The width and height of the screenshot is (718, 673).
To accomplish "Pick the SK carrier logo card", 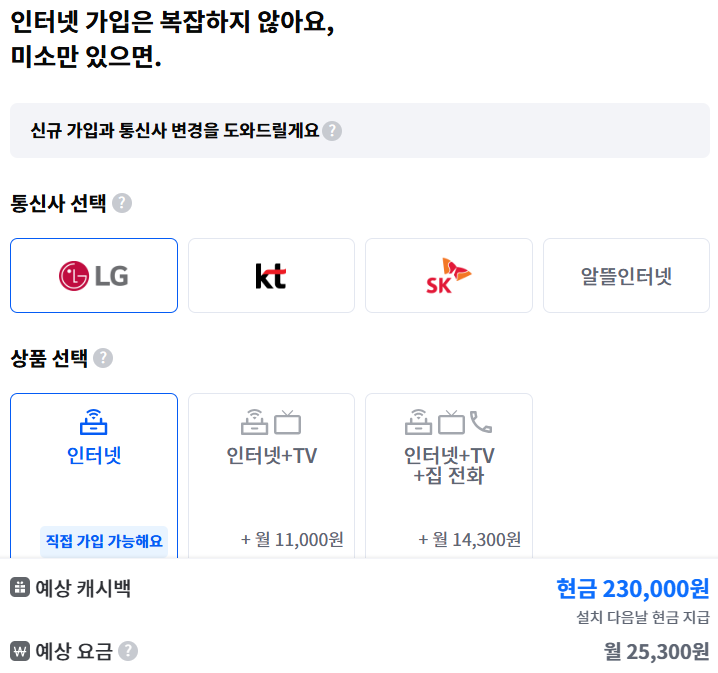I will tap(449, 275).
